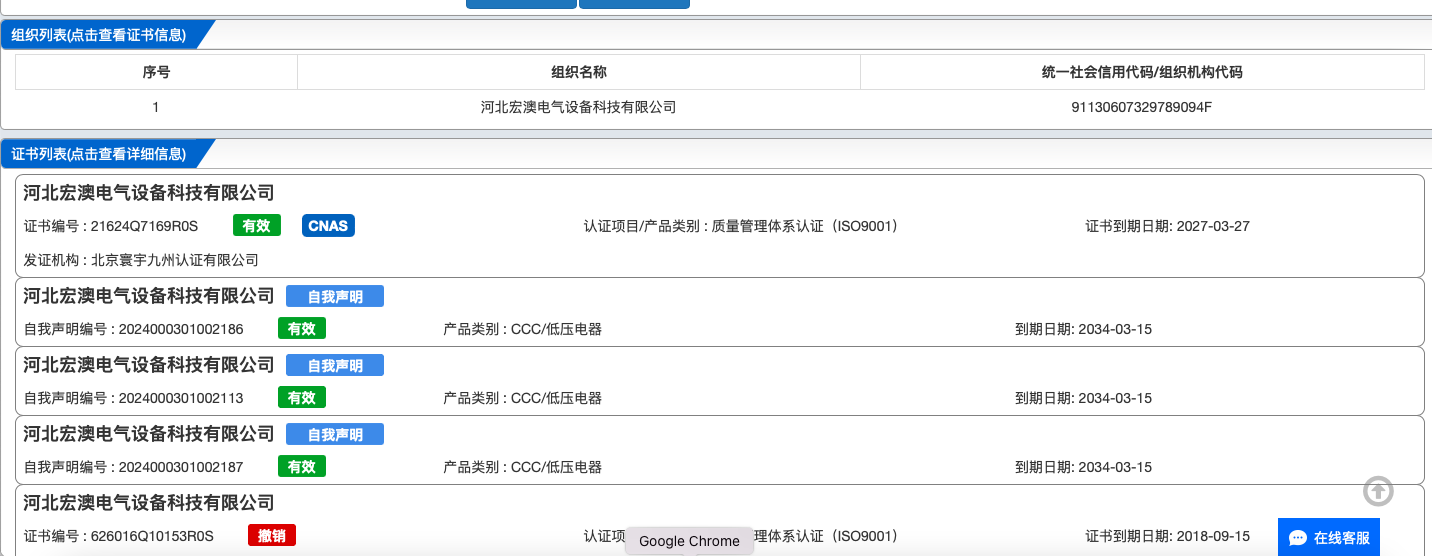Image resolution: width=1432 pixels, height=556 pixels.
Task: Click the 统一社会信用代码/组织机构代码 column header
Action: click(1142, 72)
